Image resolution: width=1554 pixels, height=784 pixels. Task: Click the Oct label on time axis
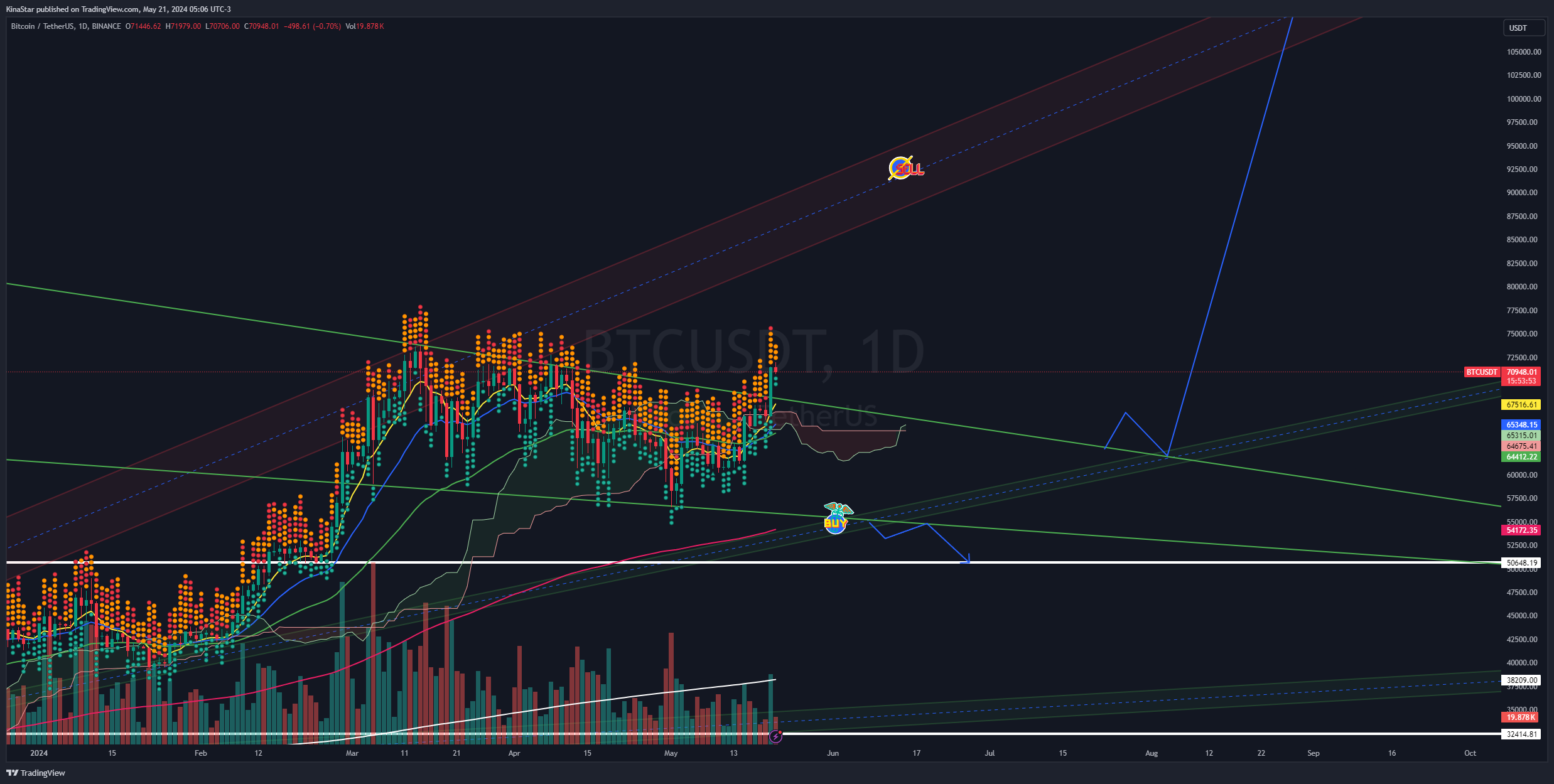(1470, 753)
